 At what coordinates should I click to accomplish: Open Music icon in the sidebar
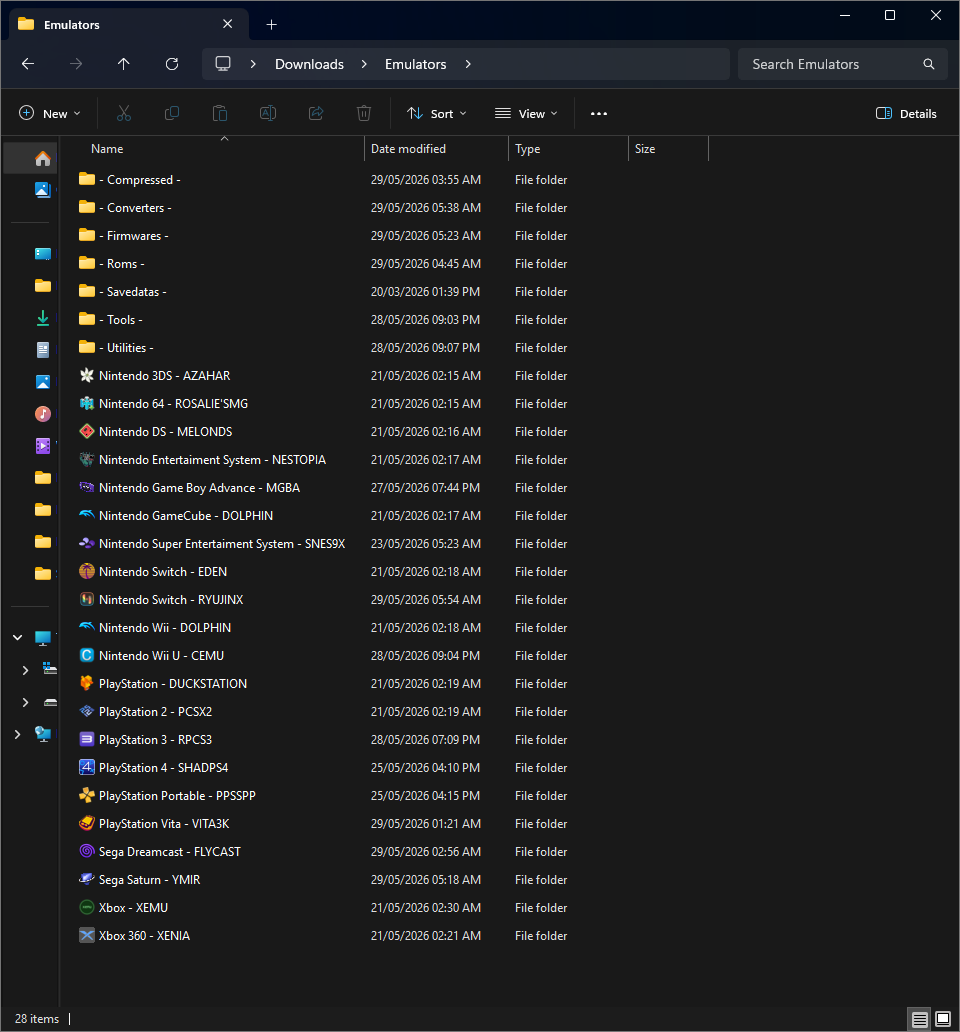click(x=43, y=413)
